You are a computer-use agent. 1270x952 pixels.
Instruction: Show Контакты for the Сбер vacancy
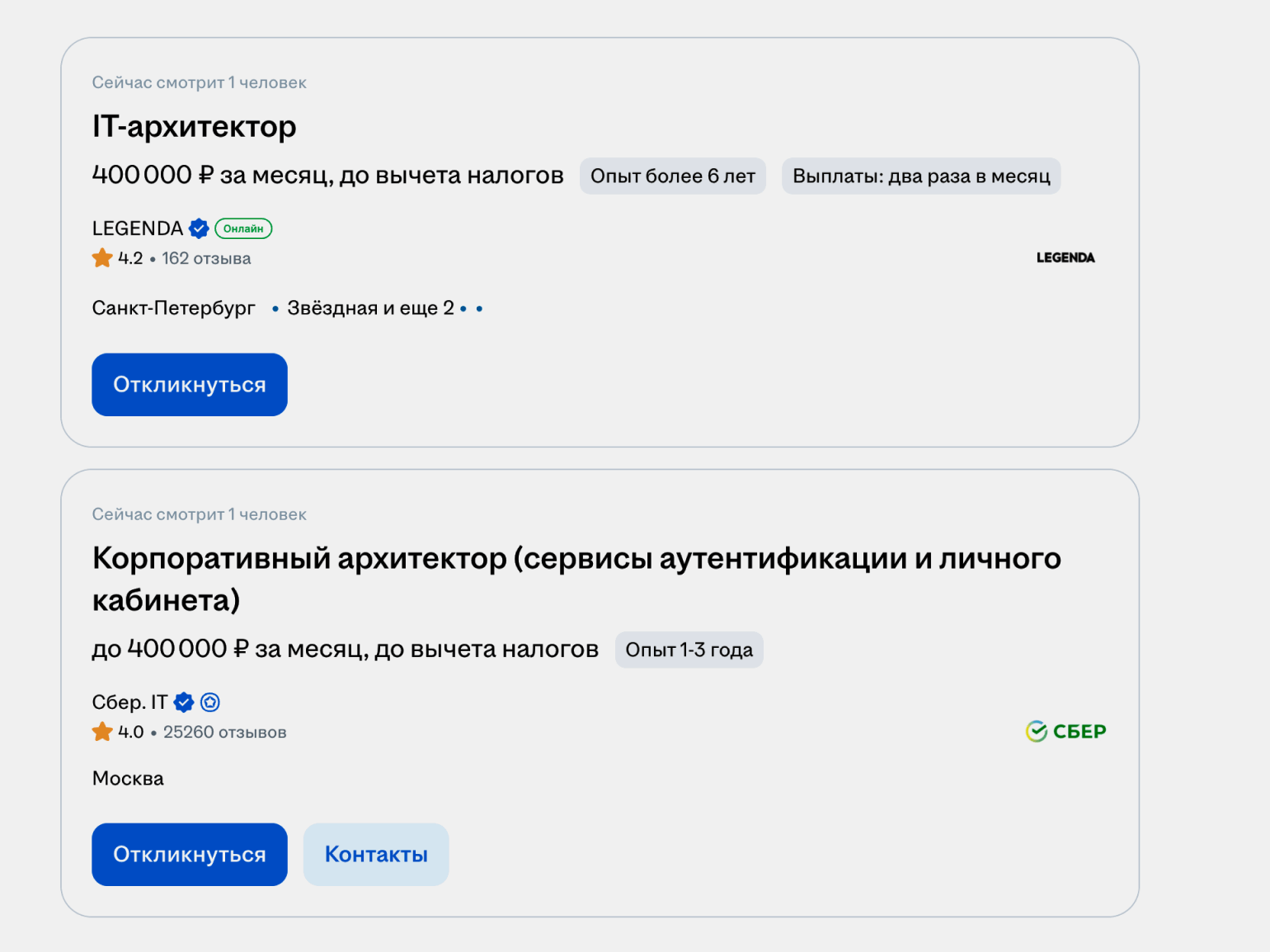376,855
